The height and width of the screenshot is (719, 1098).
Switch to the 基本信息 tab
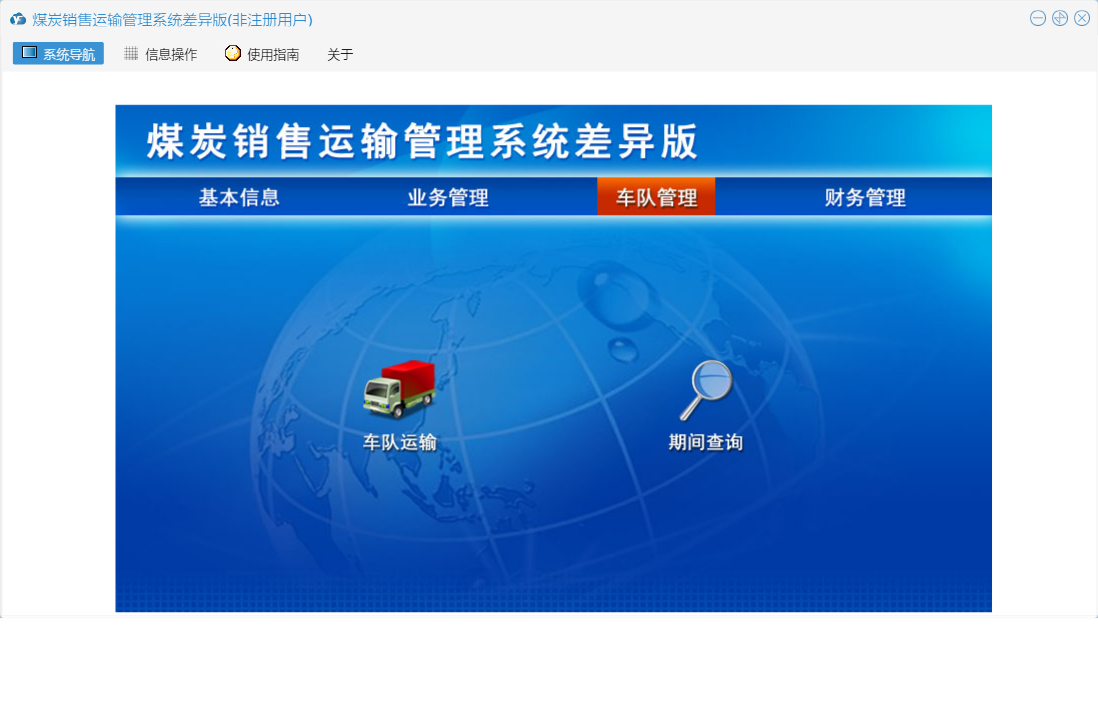tap(239, 197)
